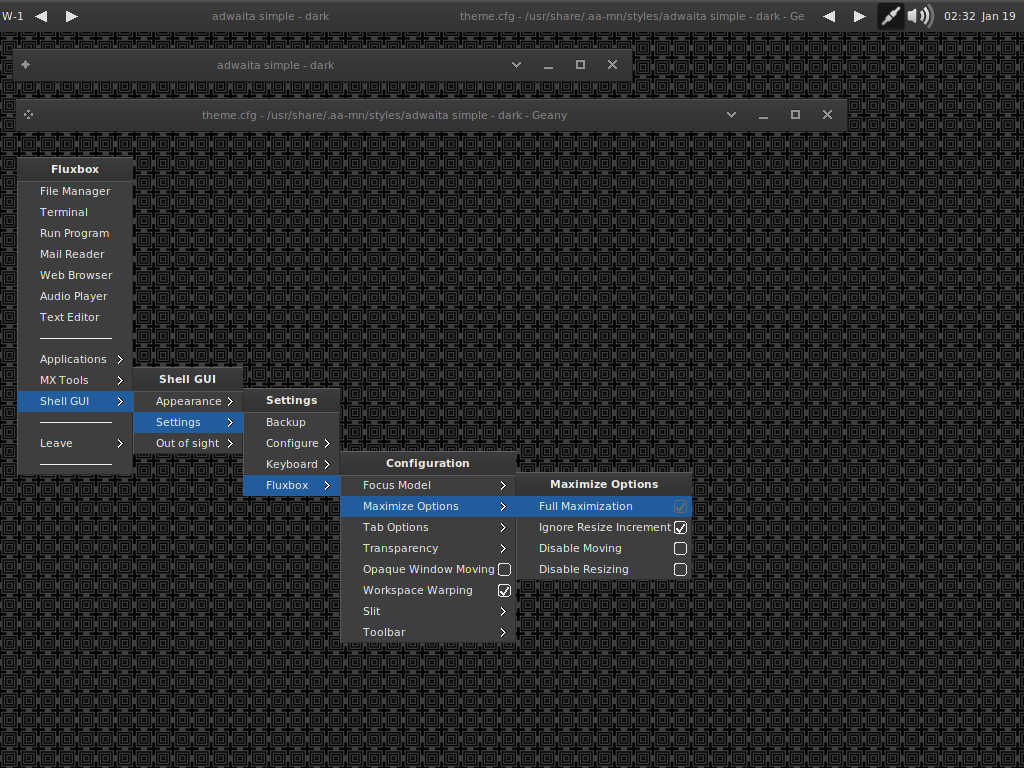Screen dimensions: 1024x768
Task: Minimize the Geany theme.cfg window
Action: tap(763, 115)
